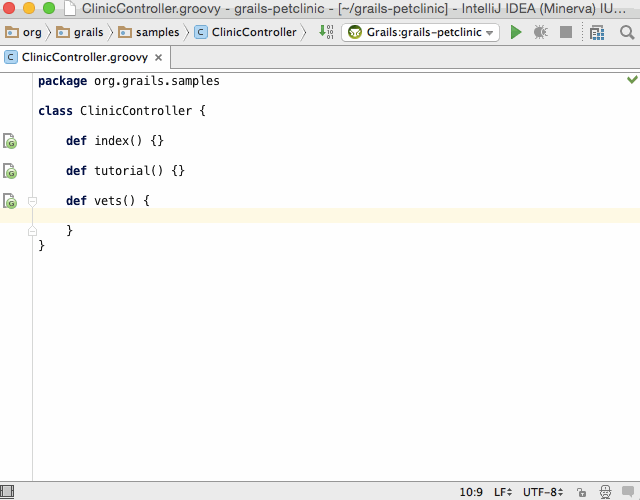Click the green inspection checkmark
Screen dimensions: 640x500
632,80
